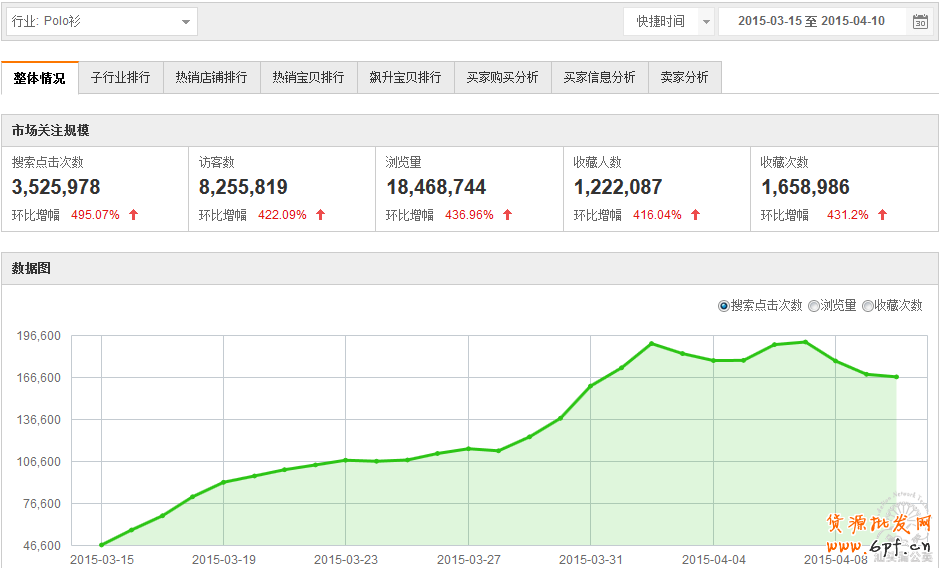
Task: Click red up arrow beside 416.04%
Action: coord(695,215)
